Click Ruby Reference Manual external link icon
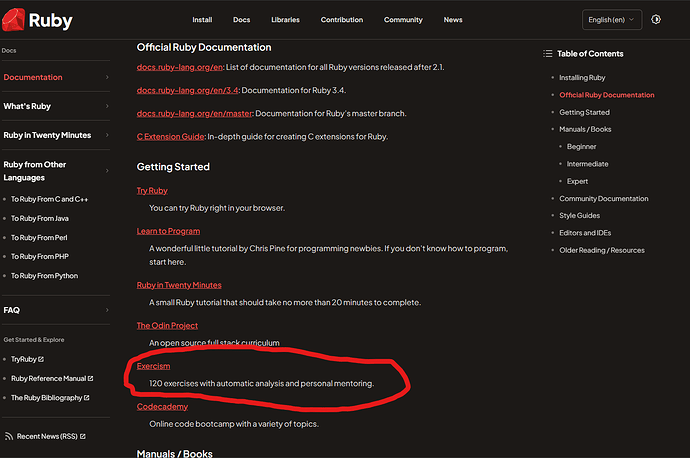Screen dimensions: 690x458 pos(90,378)
